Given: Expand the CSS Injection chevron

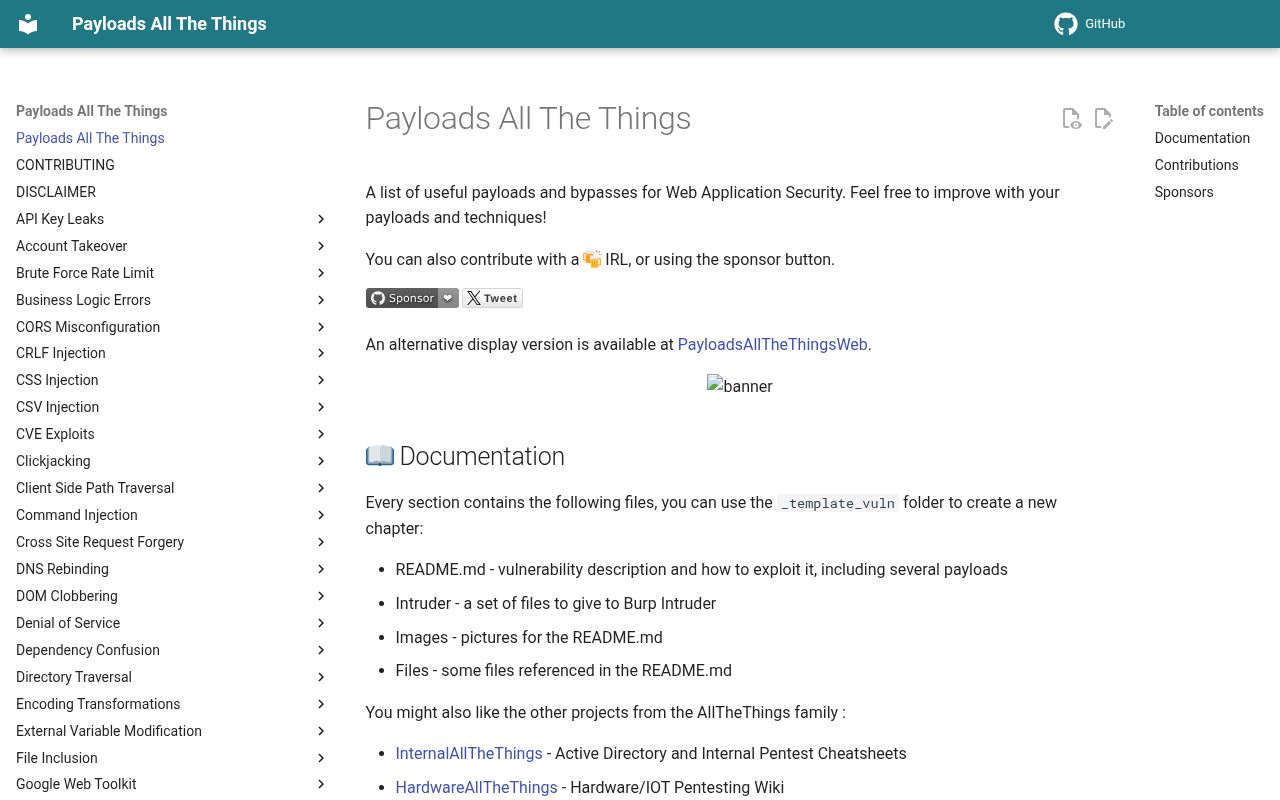Looking at the screenshot, I should [321, 380].
